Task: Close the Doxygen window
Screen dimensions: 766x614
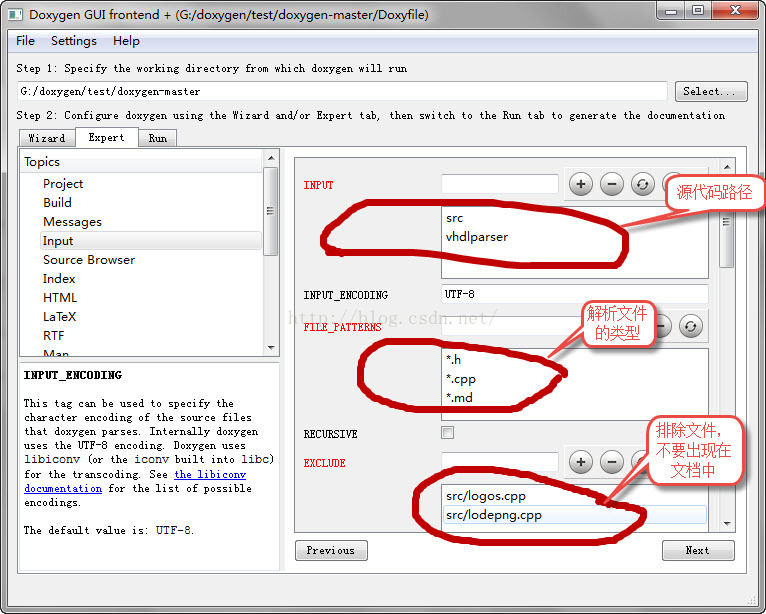Action: [x=735, y=11]
